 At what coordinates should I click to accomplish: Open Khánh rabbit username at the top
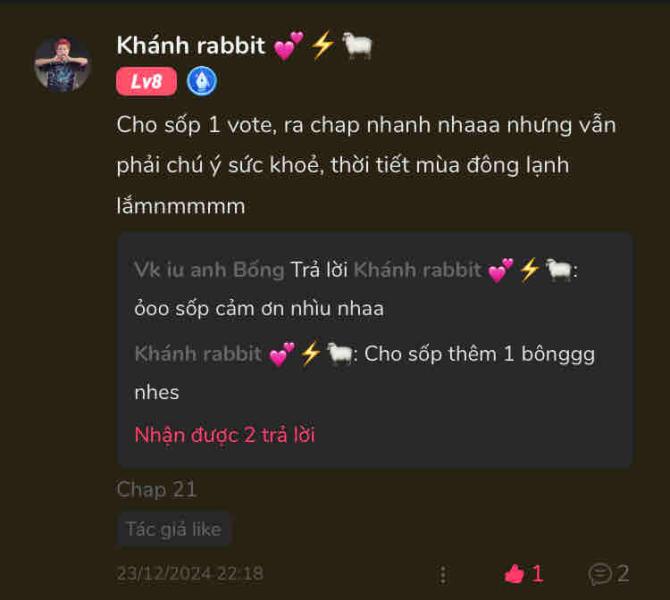[191, 45]
